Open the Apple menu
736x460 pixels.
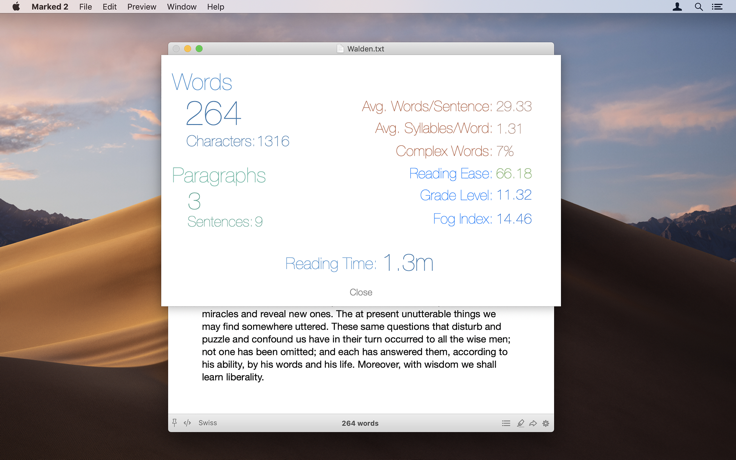click(16, 7)
